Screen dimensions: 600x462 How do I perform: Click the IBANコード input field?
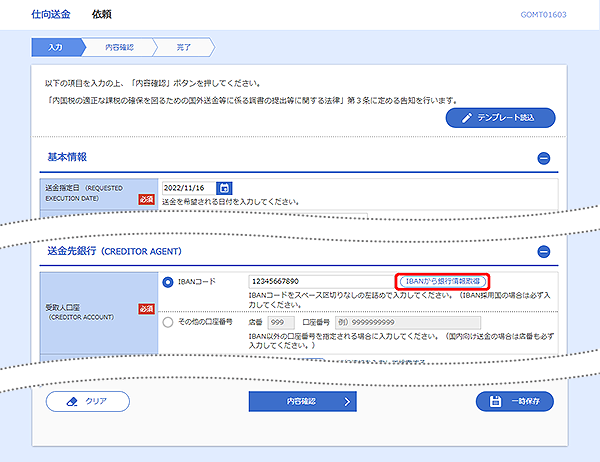pyautogui.click(x=321, y=281)
